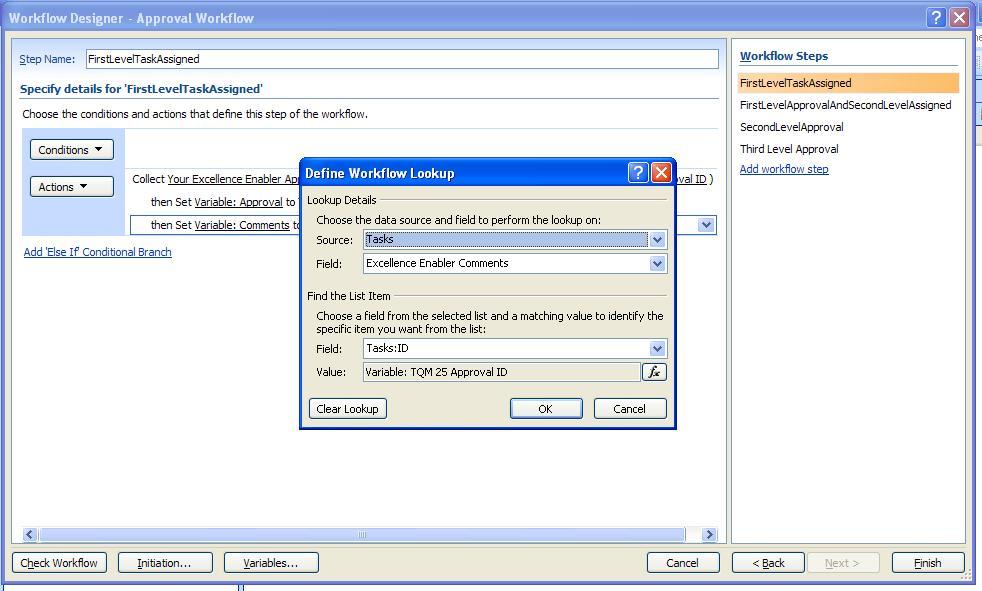Click the Finish button
The height and width of the screenshot is (591, 982).
pyautogui.click(x=928, y=563)
